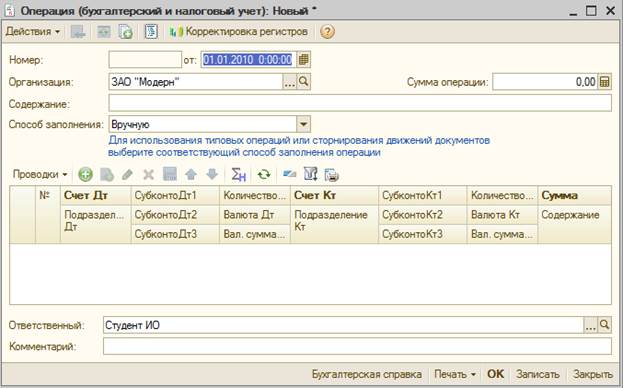
Task: Click Бухгалтерская справка button
Action: 367,374
